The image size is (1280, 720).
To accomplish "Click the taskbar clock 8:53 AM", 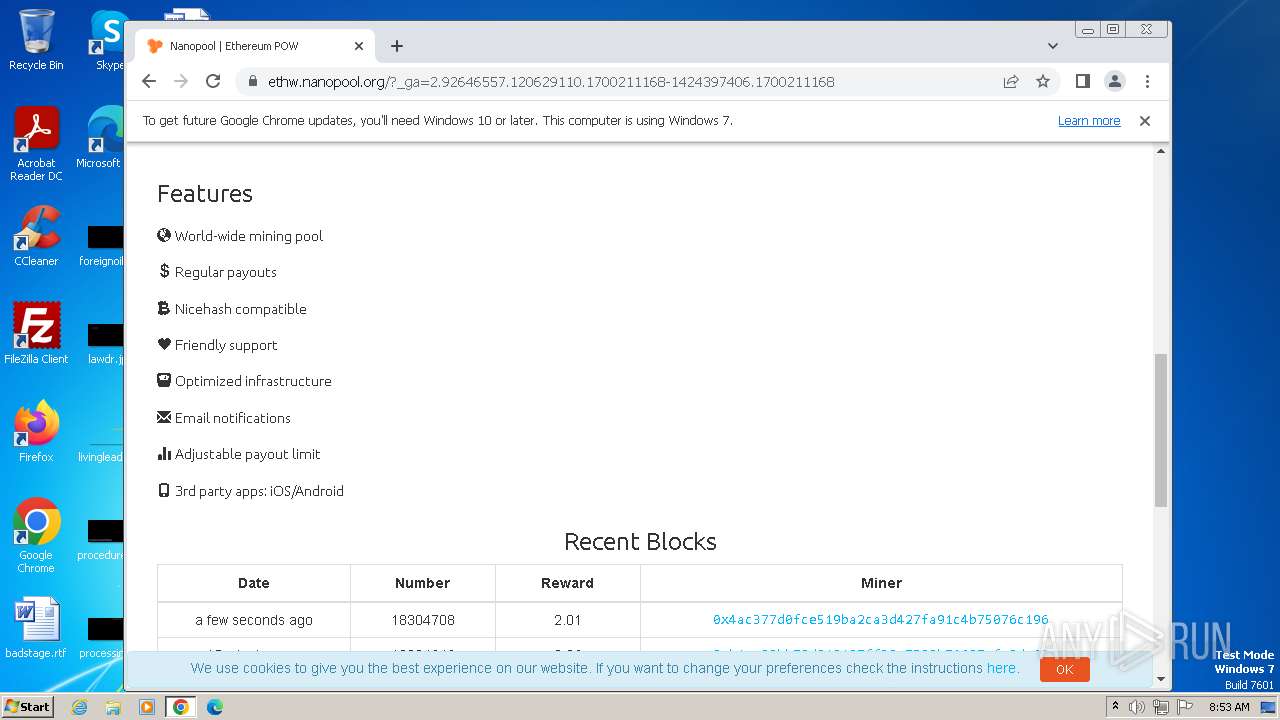I will point(1229,707).
